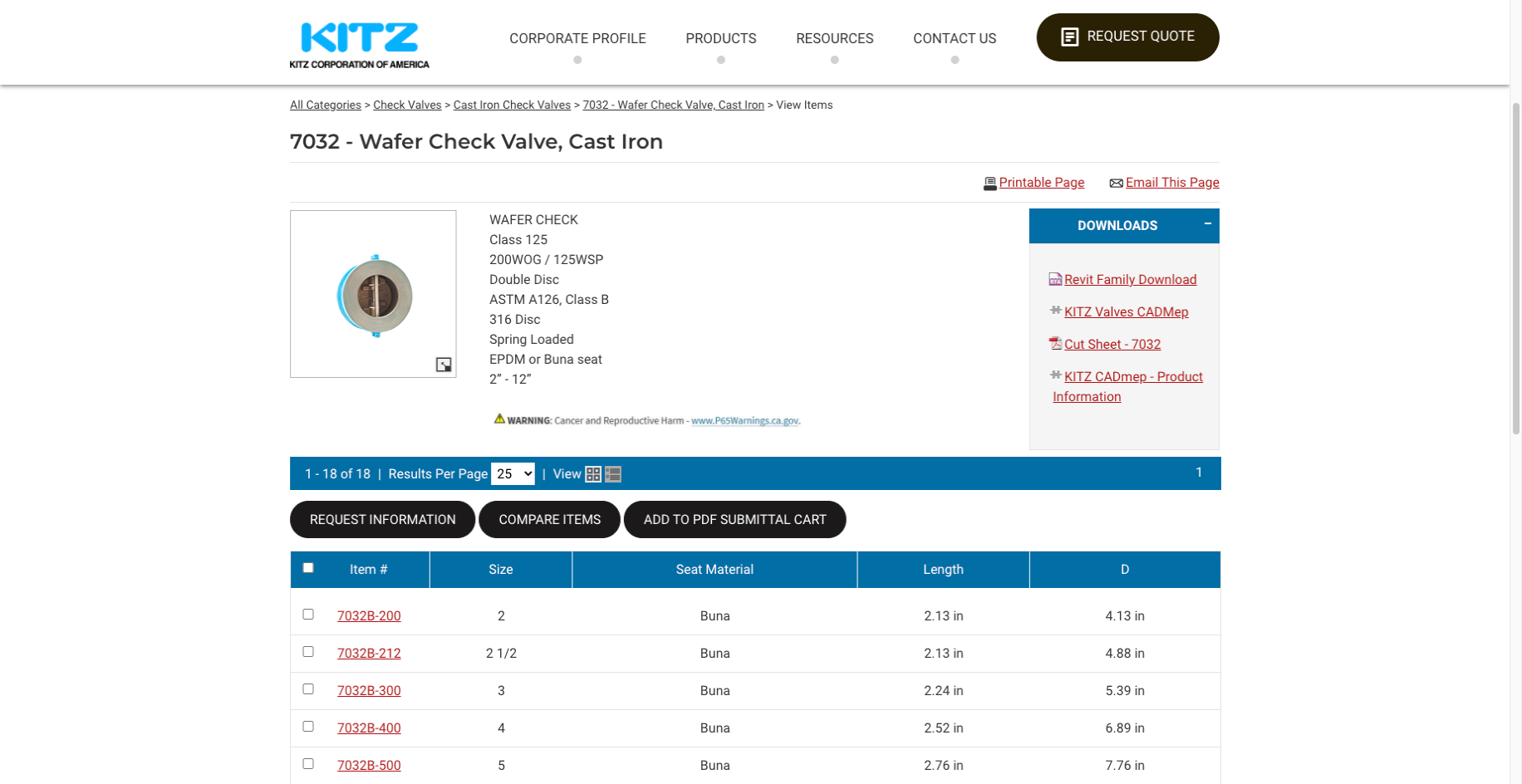Viewport: 1522px width, 784px height.
Task: Open the Resources menu
Action: click(835, 38)
